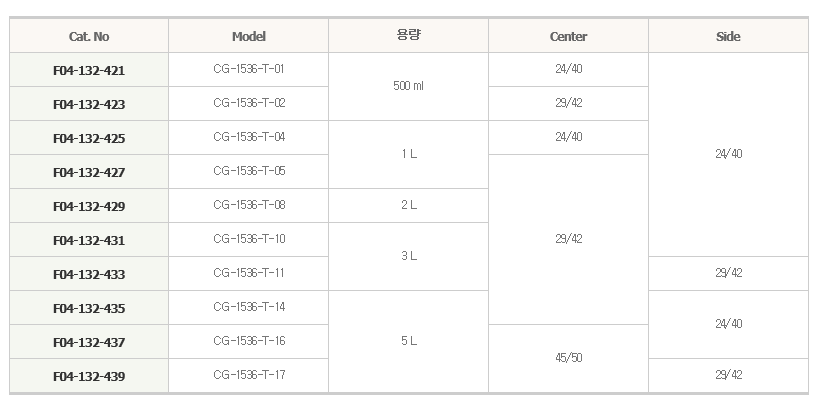Select the 용량 column header
The image size is (825, 410).
(408, 36)
